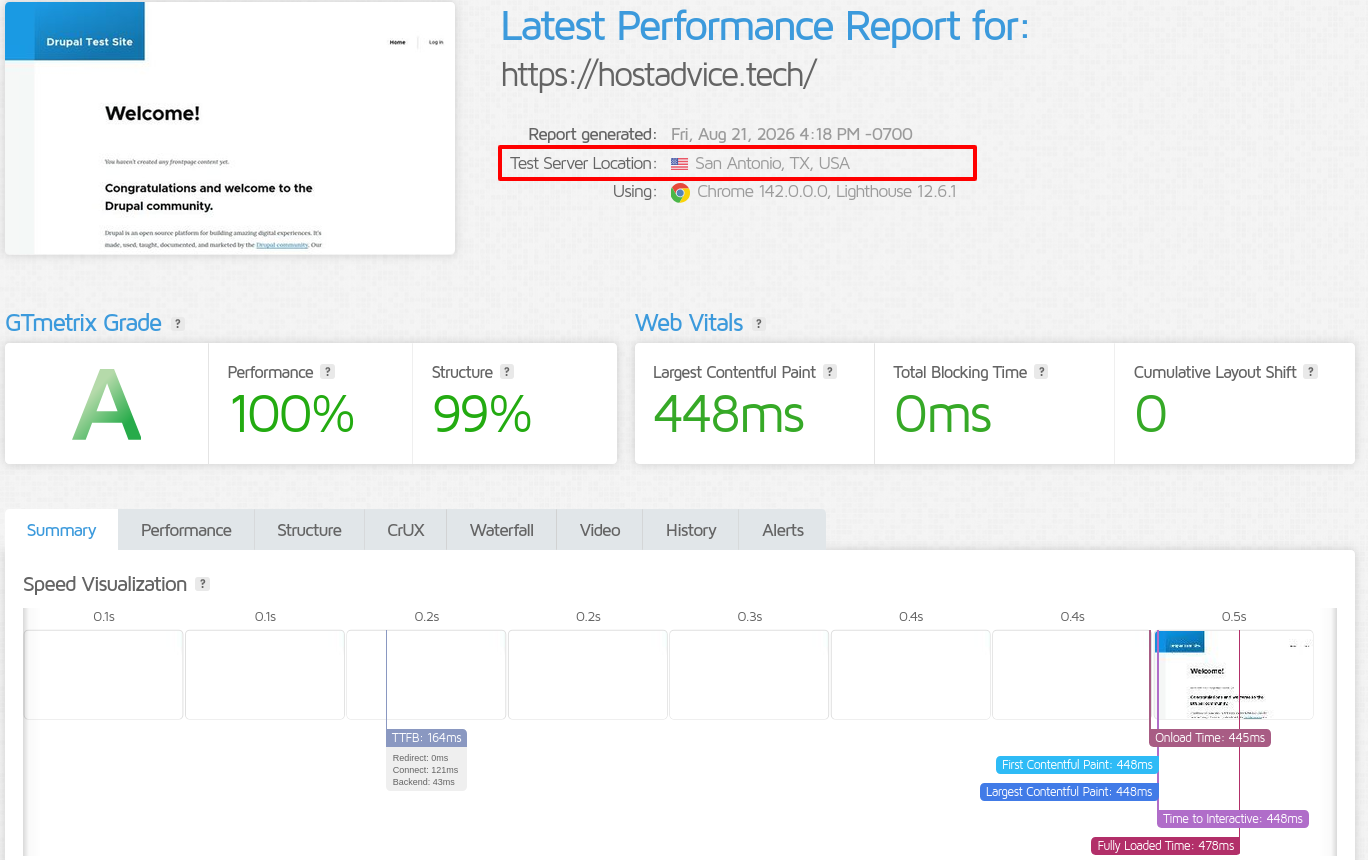Viewport: 1368px width, 860px height.
Task: Click help icon next to Total Blocking Time
Action: pyautogui.click(x=1041, y=372)
